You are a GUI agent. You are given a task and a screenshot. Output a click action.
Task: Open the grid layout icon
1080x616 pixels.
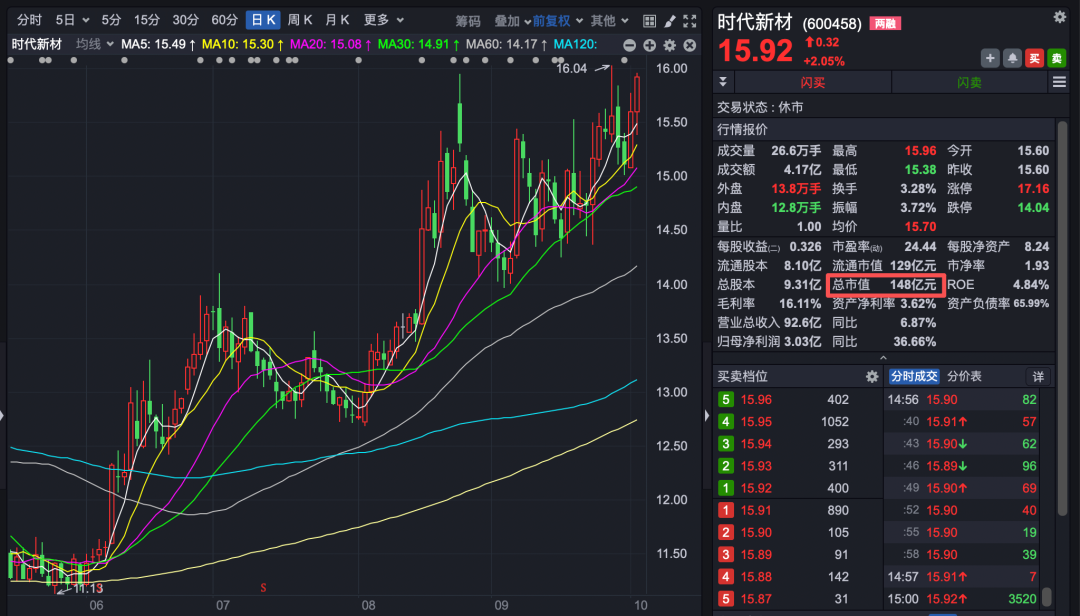[x=650, y=20]
